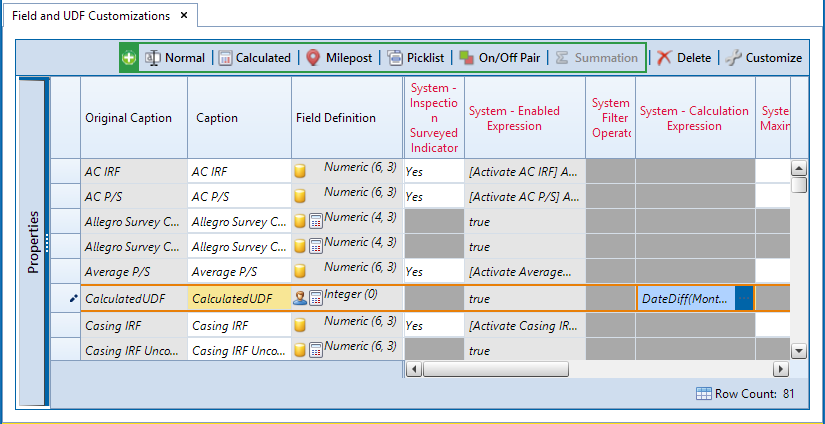Screen dimensions: 825x424
Task: Sort by Original Caption column header
Action: 134,118
